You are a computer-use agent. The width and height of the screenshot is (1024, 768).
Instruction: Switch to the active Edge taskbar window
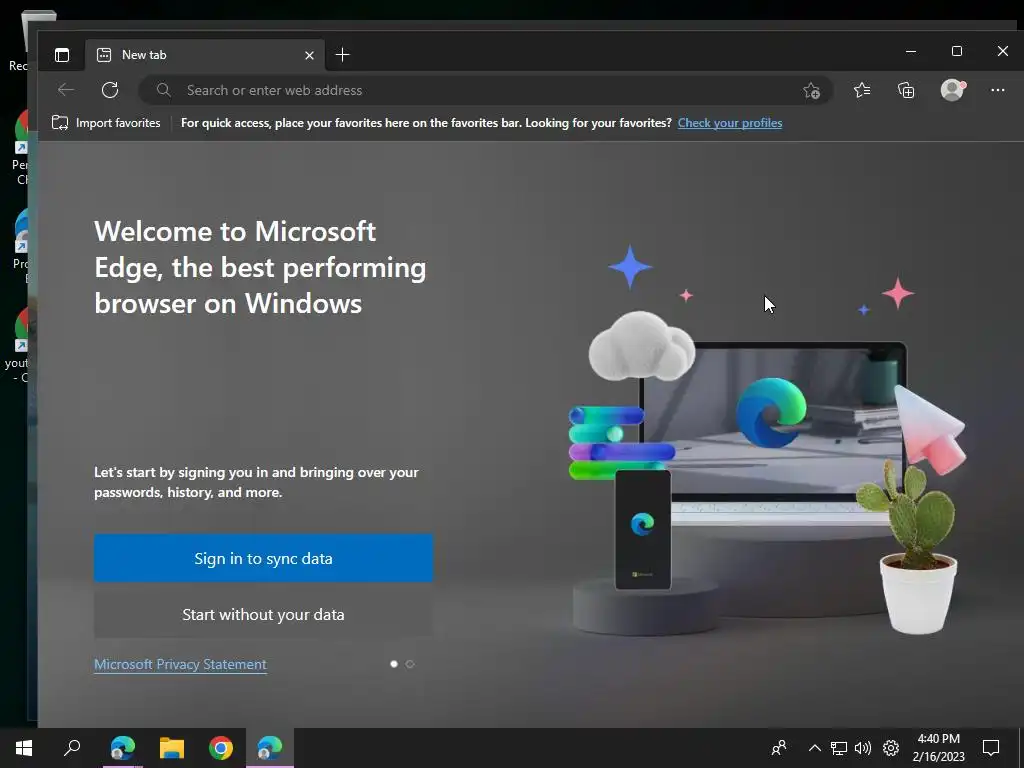point(269,748)
